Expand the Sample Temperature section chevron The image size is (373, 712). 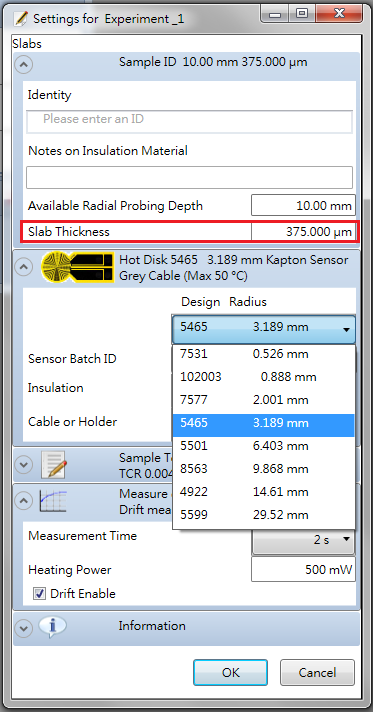tap(23, 465)
